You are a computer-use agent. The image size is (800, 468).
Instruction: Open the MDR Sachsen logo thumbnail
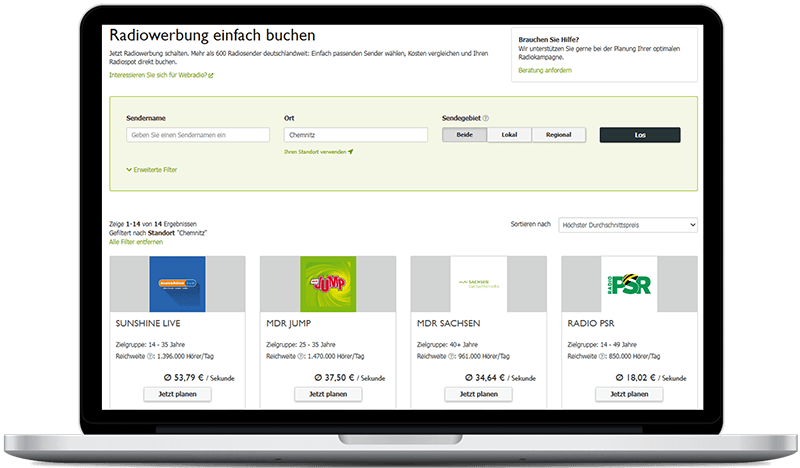[x=479, y=284]
